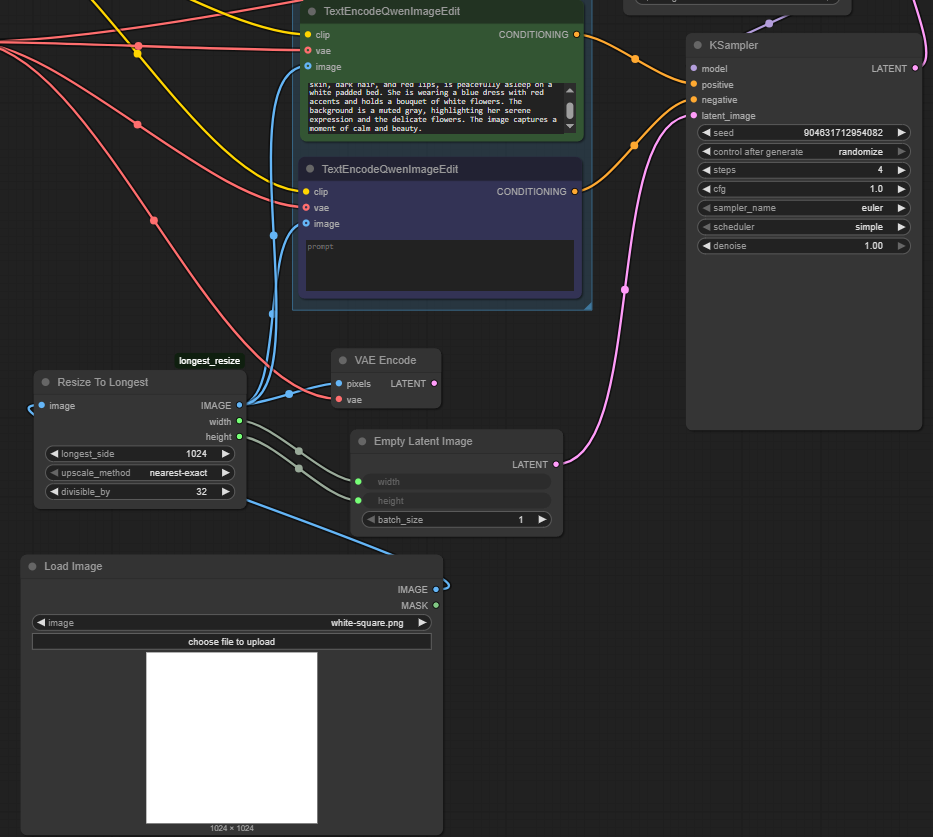Collapse the KSampler node using its title dot
This screenshot has width=933, height=837.
(x=697, y=45)
